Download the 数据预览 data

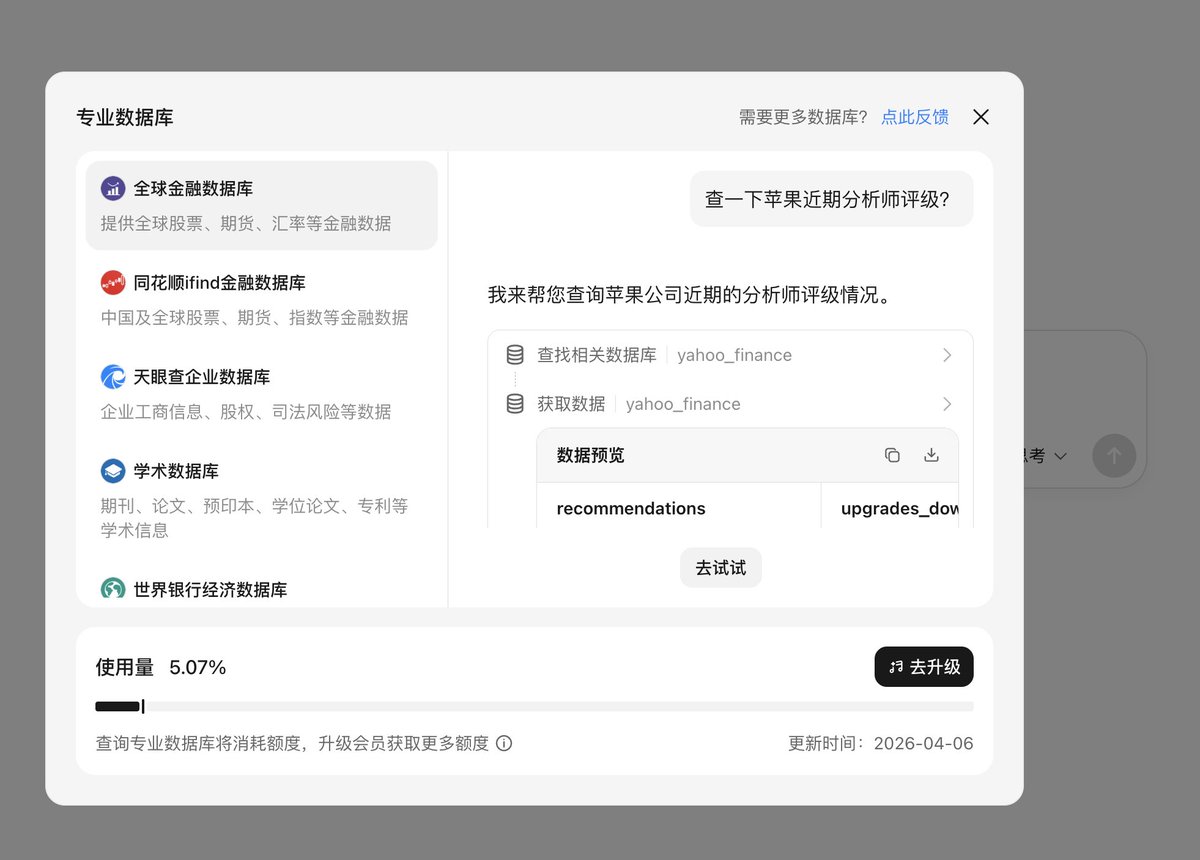pos(931,455)
